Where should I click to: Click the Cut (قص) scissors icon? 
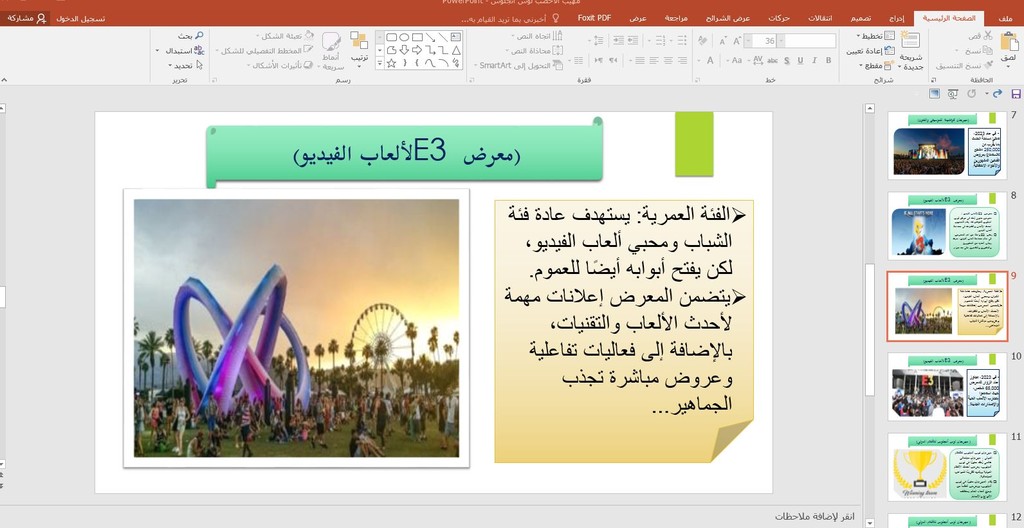pyautogui.click(x=988, y=35)
